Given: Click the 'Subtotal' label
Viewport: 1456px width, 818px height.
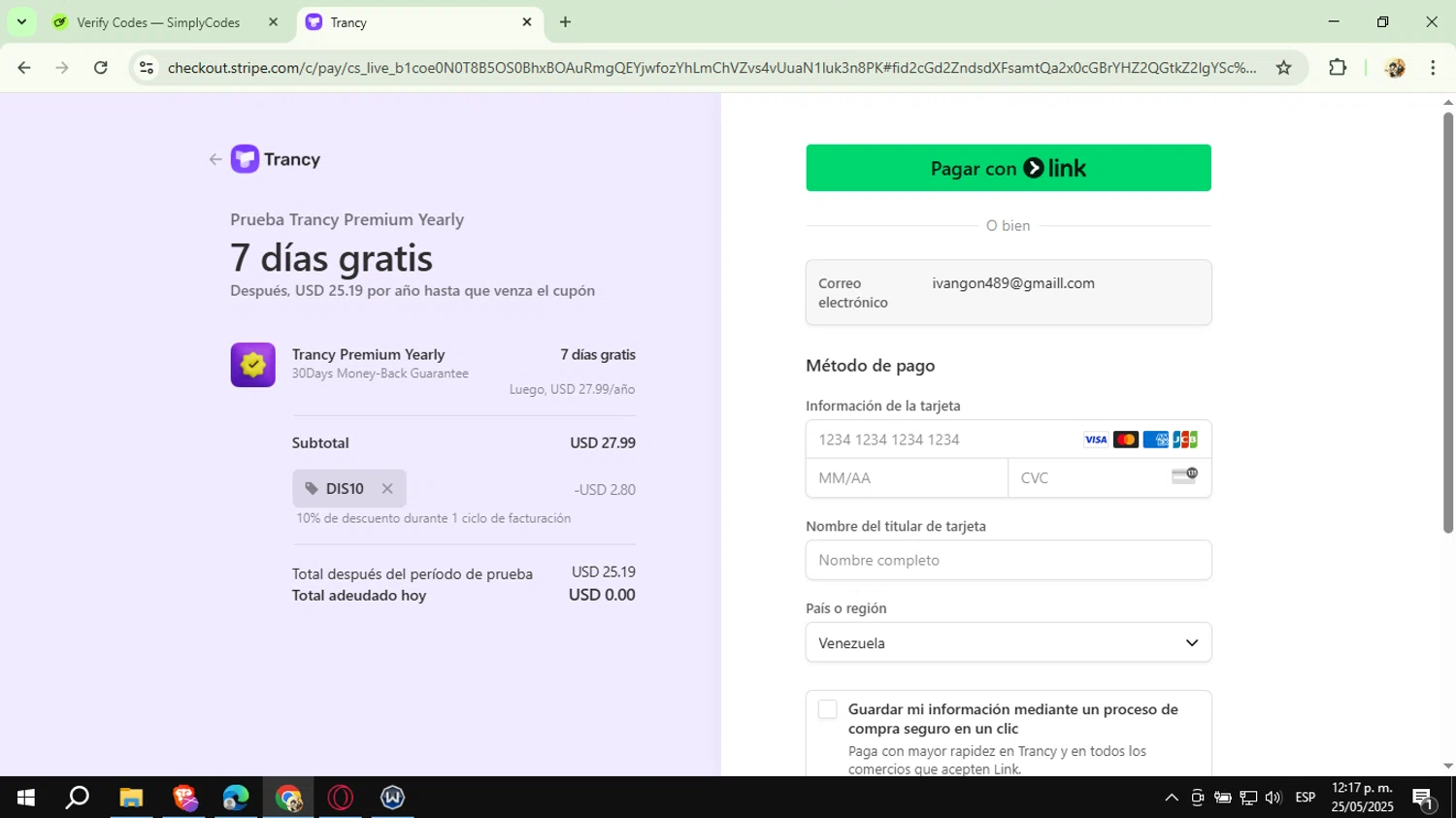Looking at the screenshot, I should pyautogui.click(x=320, y=442).
